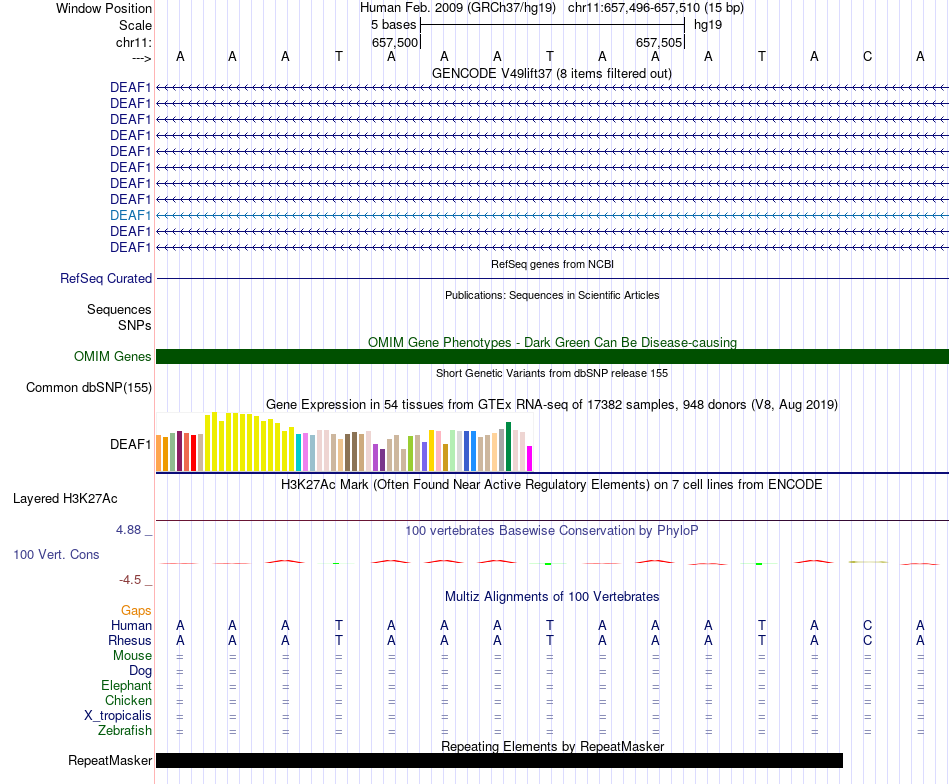Click the RepeatMasker track label

(110, 760)
